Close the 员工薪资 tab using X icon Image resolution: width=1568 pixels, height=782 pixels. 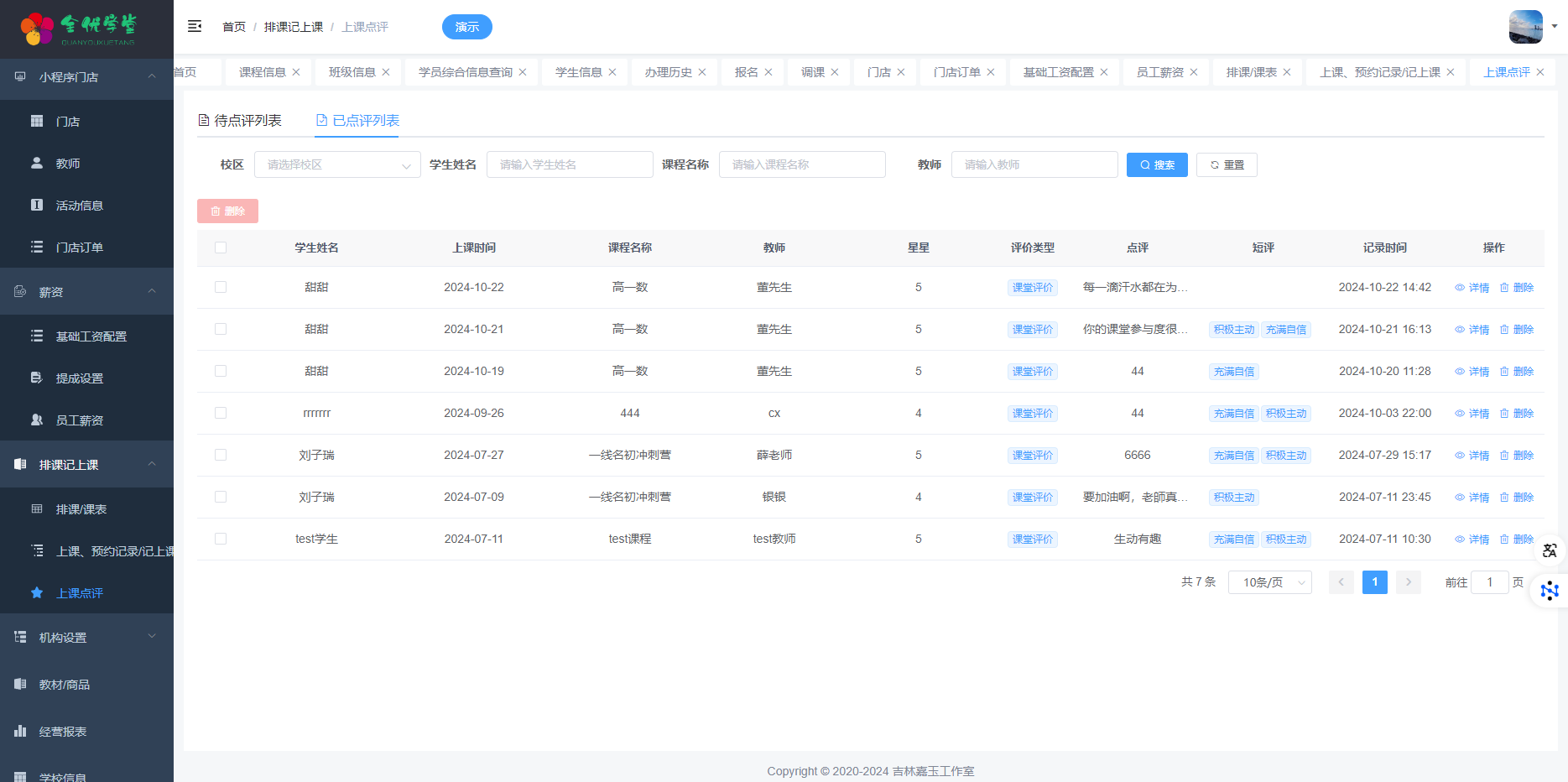pos(1194,72)
